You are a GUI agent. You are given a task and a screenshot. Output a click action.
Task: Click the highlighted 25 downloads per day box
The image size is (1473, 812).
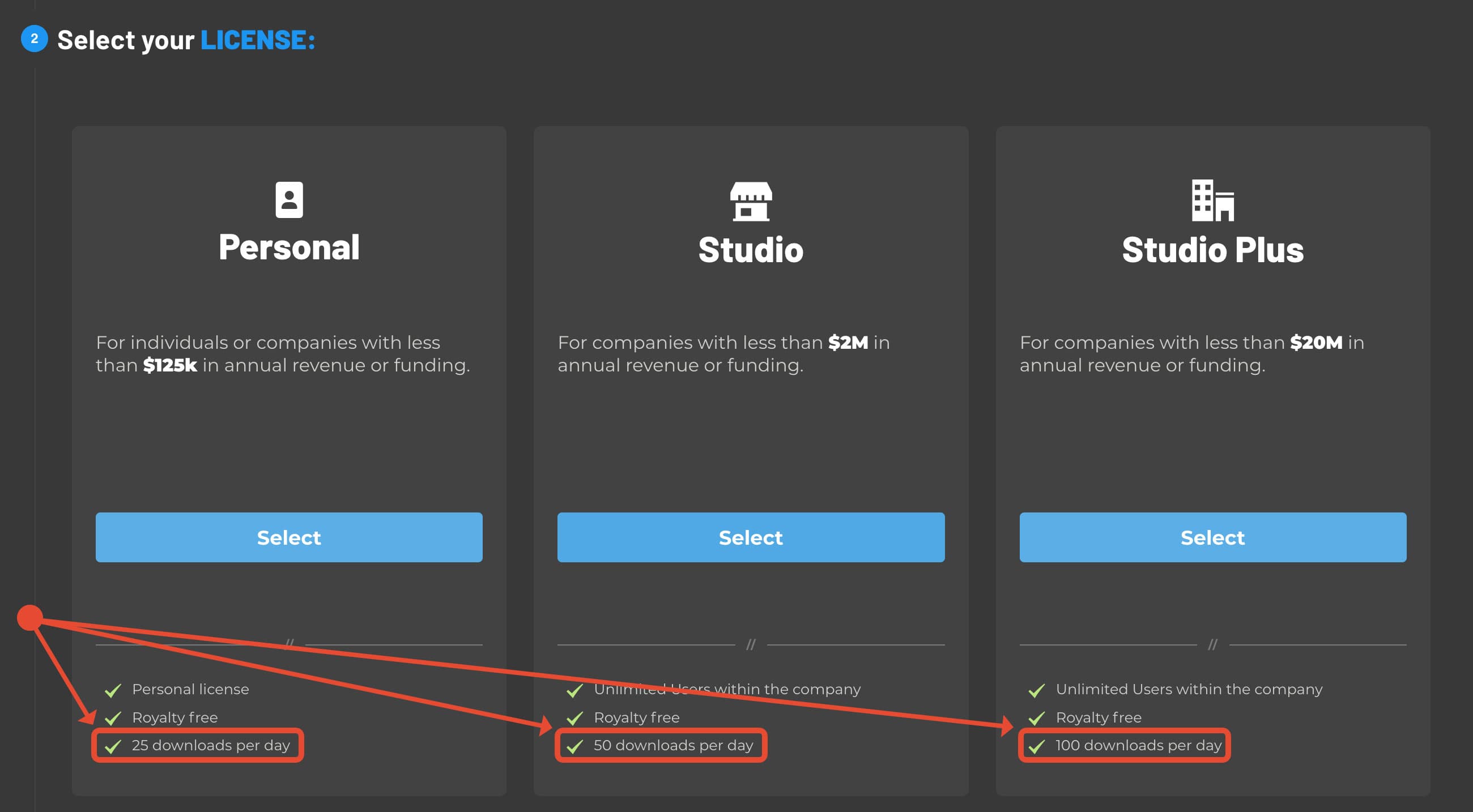click(197, 745)
